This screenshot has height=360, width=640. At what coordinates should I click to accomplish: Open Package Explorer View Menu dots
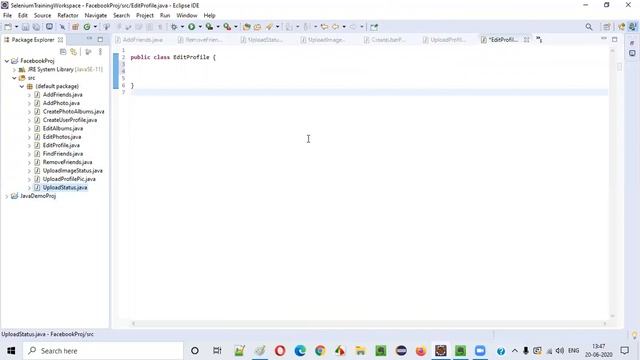click(x=100, y=52)
